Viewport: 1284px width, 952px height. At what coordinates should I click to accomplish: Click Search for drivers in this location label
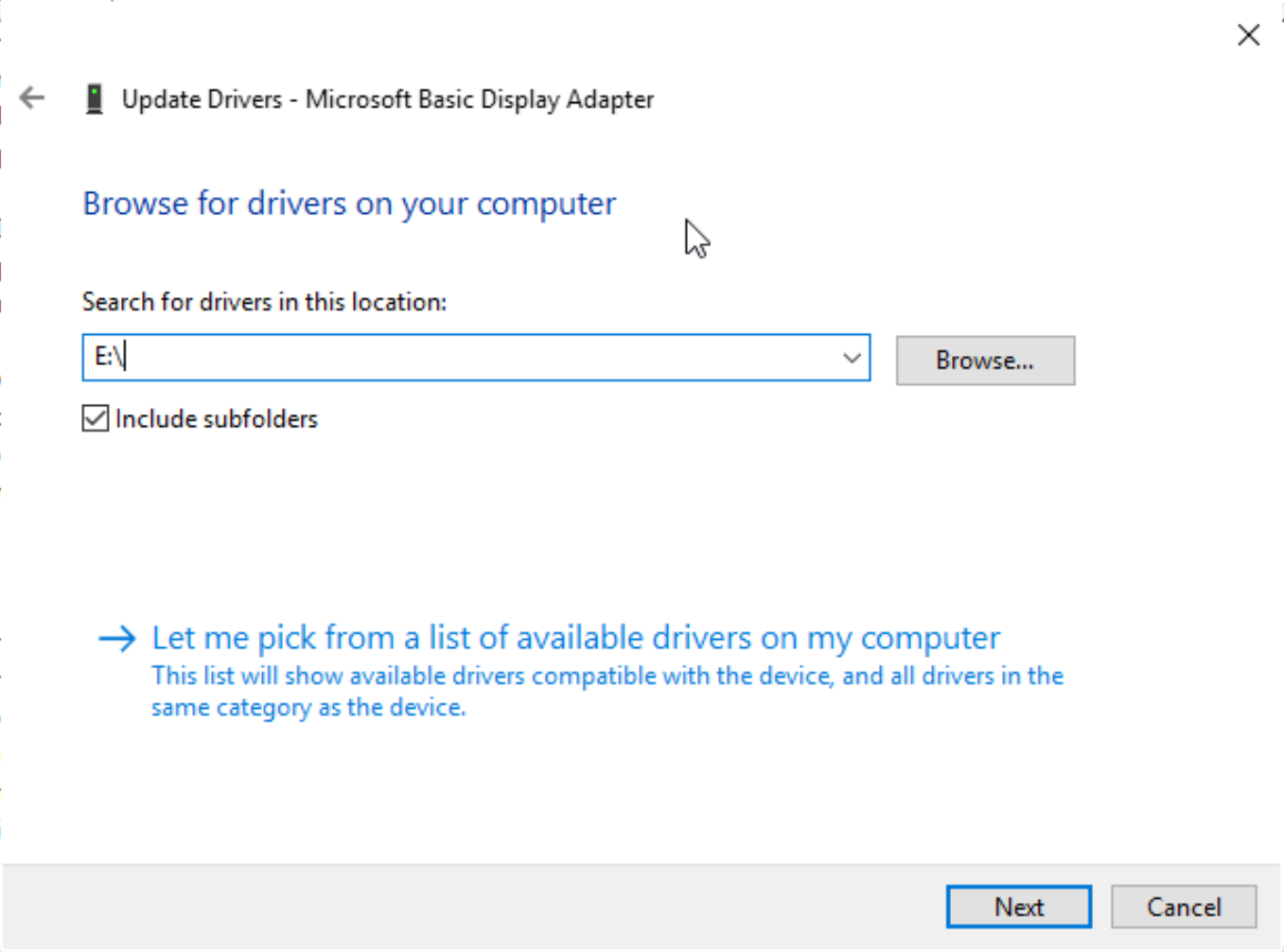click(264, 302)
